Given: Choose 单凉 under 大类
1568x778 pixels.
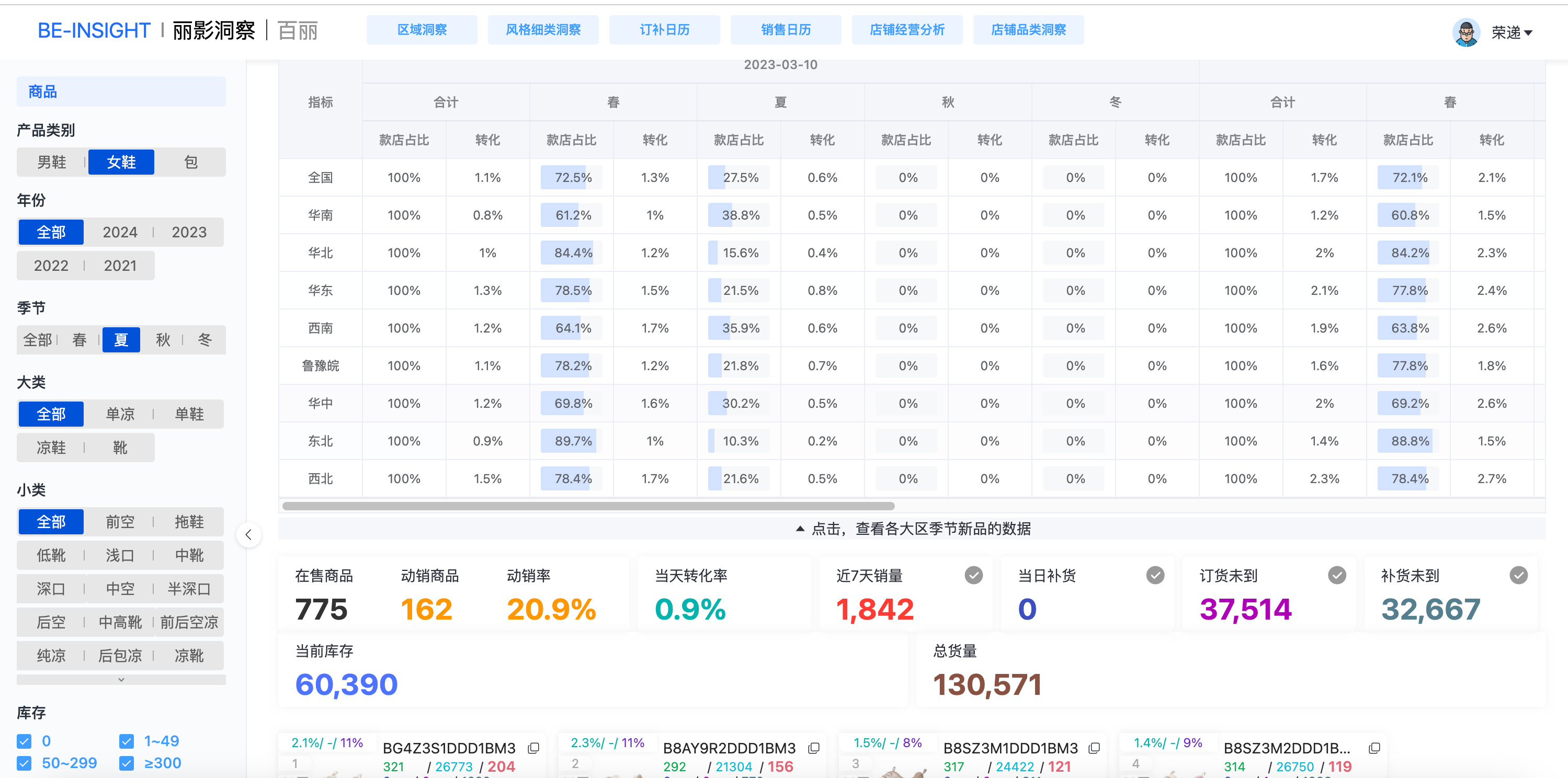Looking at the screenshot, I should point(120,414).
